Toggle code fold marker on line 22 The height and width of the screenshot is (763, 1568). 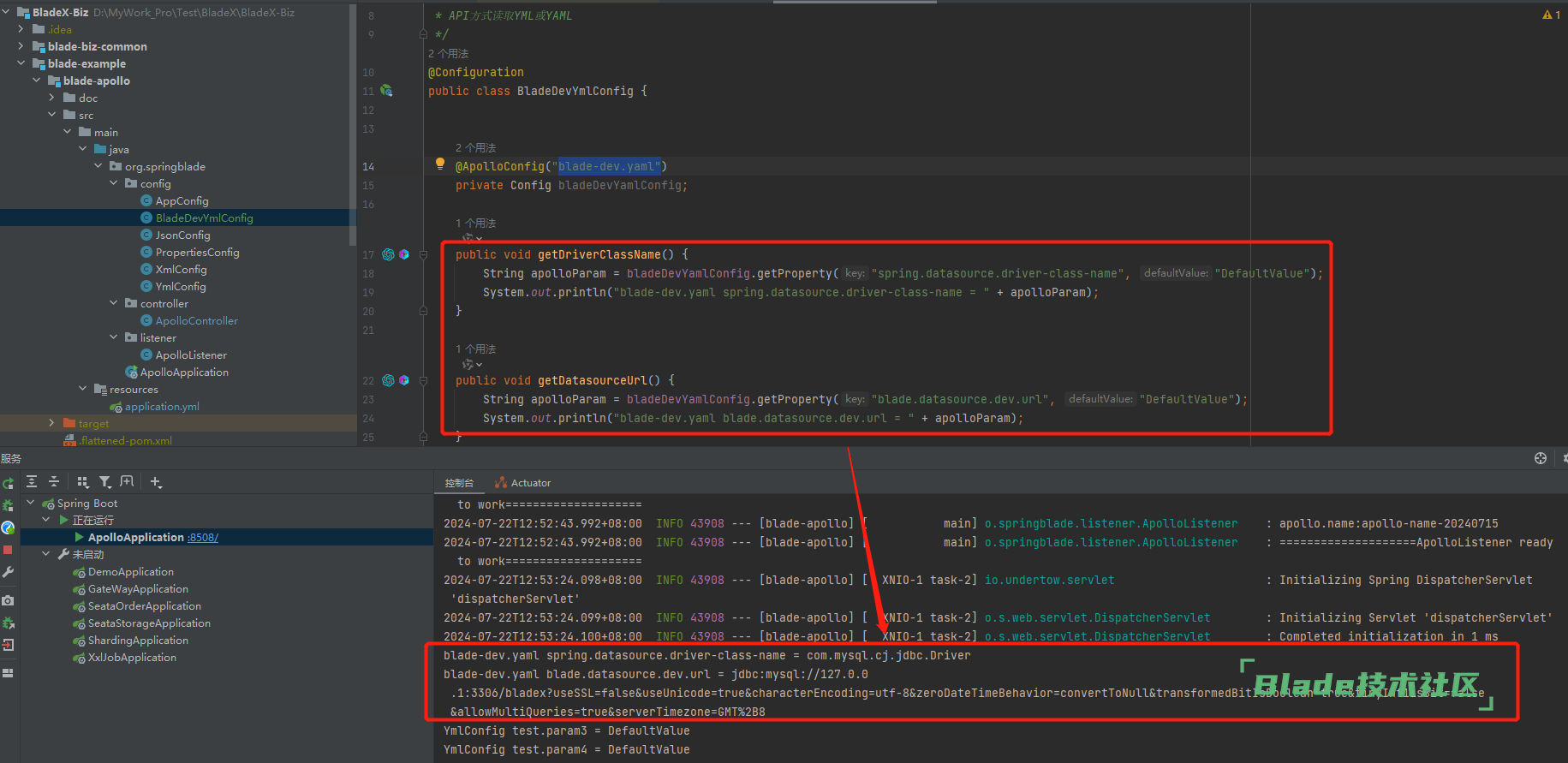pos(423,380)
